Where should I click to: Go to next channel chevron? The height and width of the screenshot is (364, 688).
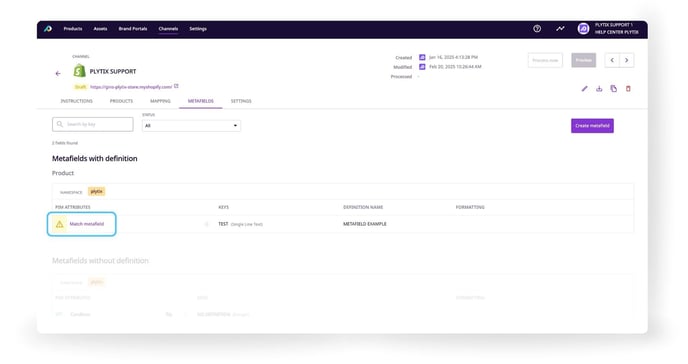pos(627,61)
